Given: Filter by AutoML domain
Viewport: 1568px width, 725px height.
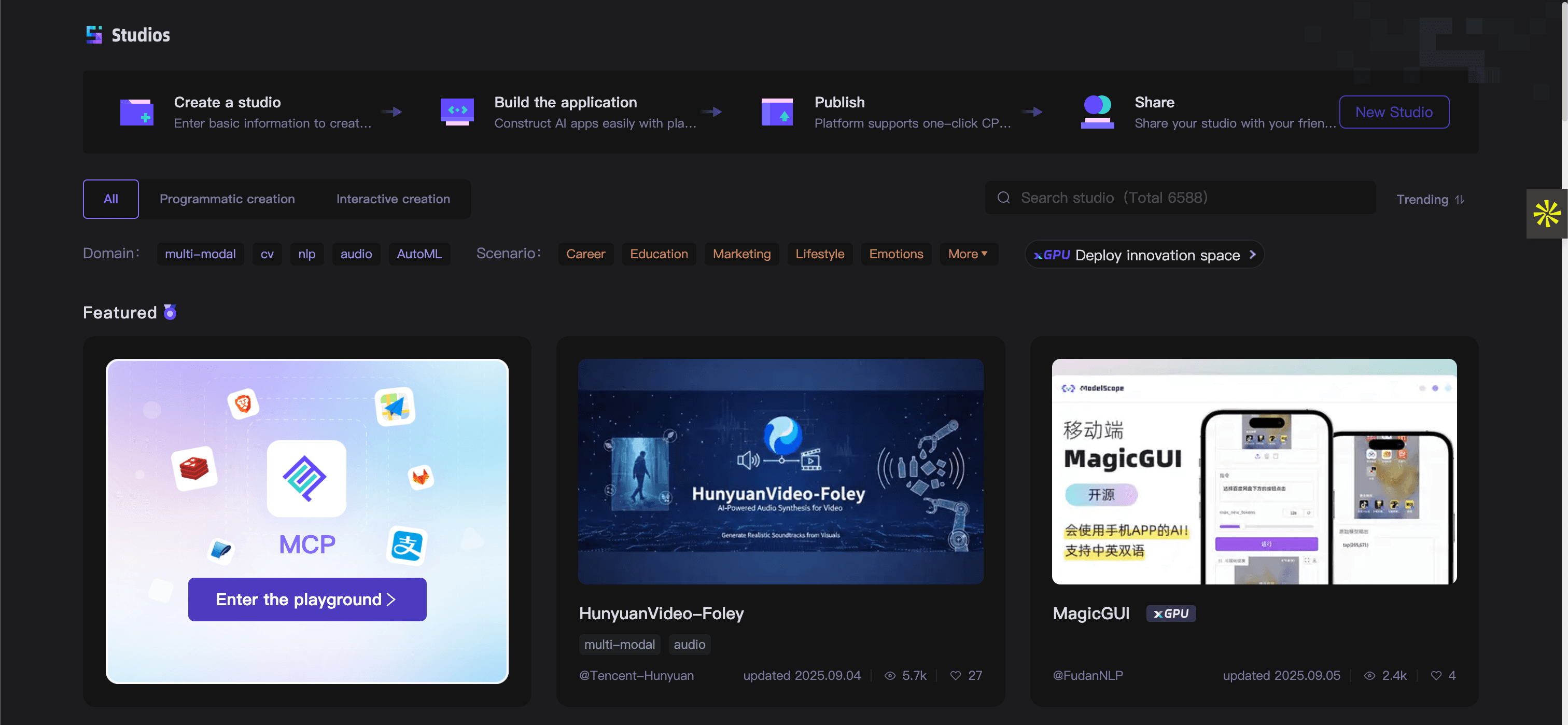Looking at the screenshot, I should pyautogui.click(x=419, y=254).
